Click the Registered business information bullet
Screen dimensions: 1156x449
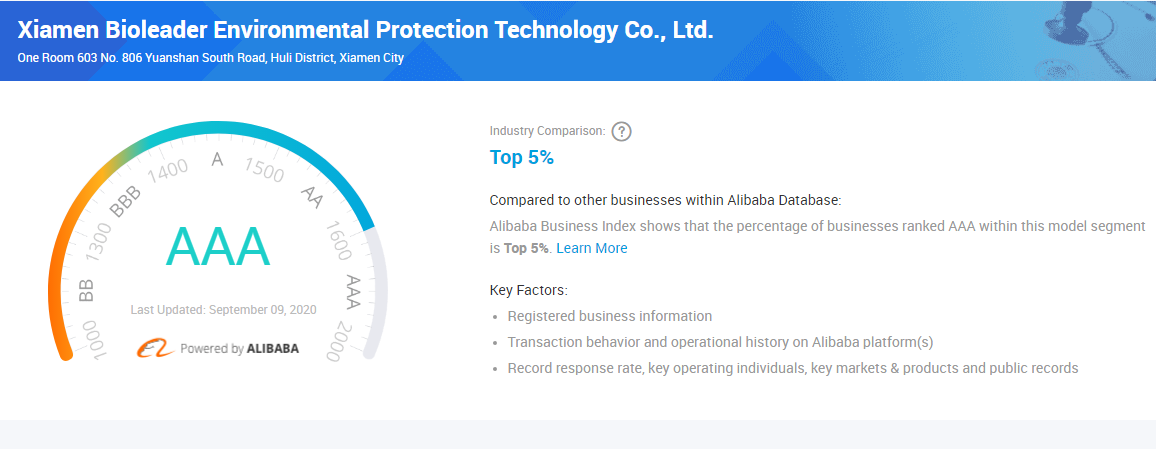pyautogui.click(x=610, y=316)
